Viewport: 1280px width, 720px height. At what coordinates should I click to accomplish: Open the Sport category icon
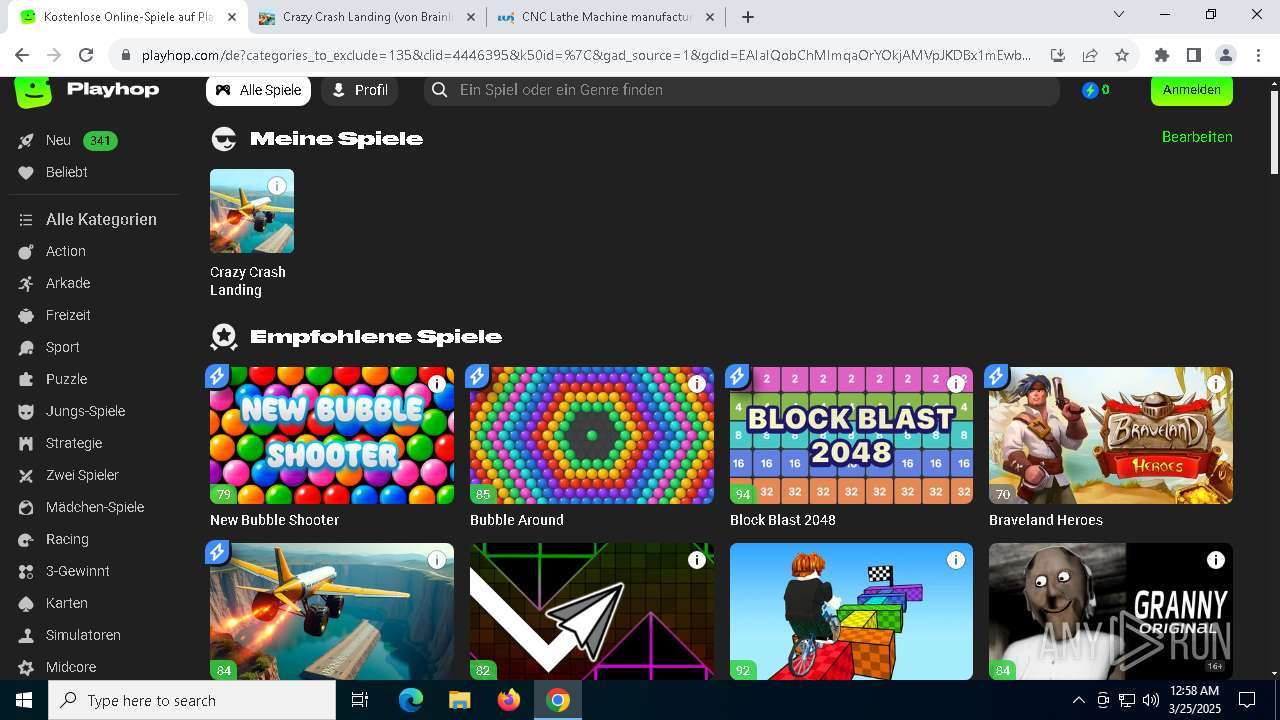pos(26,348)
